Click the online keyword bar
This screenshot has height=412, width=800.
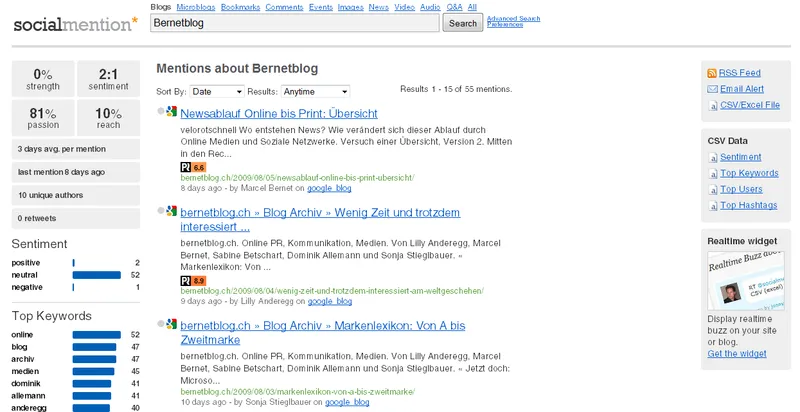(96, 335)
